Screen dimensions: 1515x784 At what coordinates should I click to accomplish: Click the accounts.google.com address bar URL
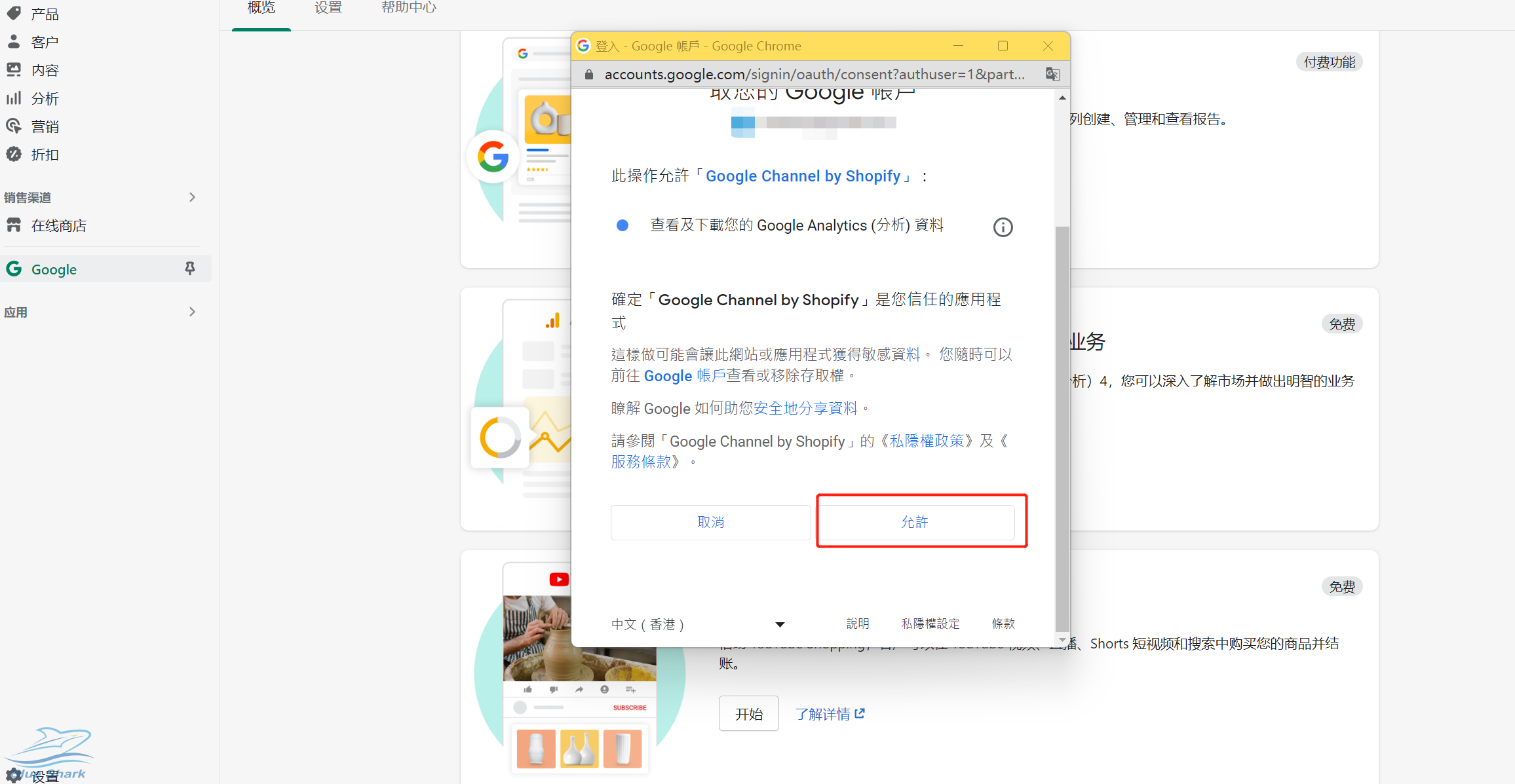tap(815, 74)
